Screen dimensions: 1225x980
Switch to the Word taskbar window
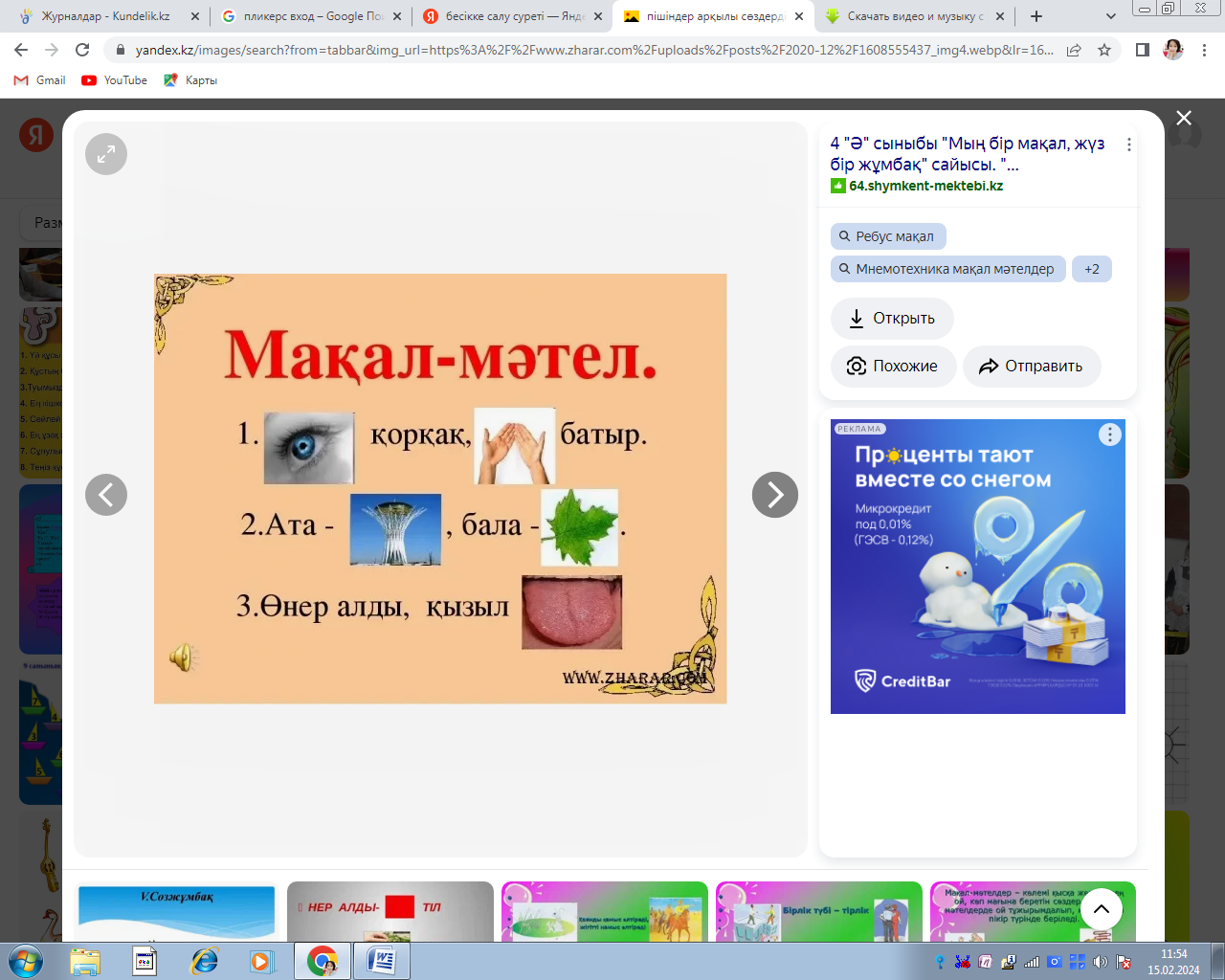tap(382, 961)
